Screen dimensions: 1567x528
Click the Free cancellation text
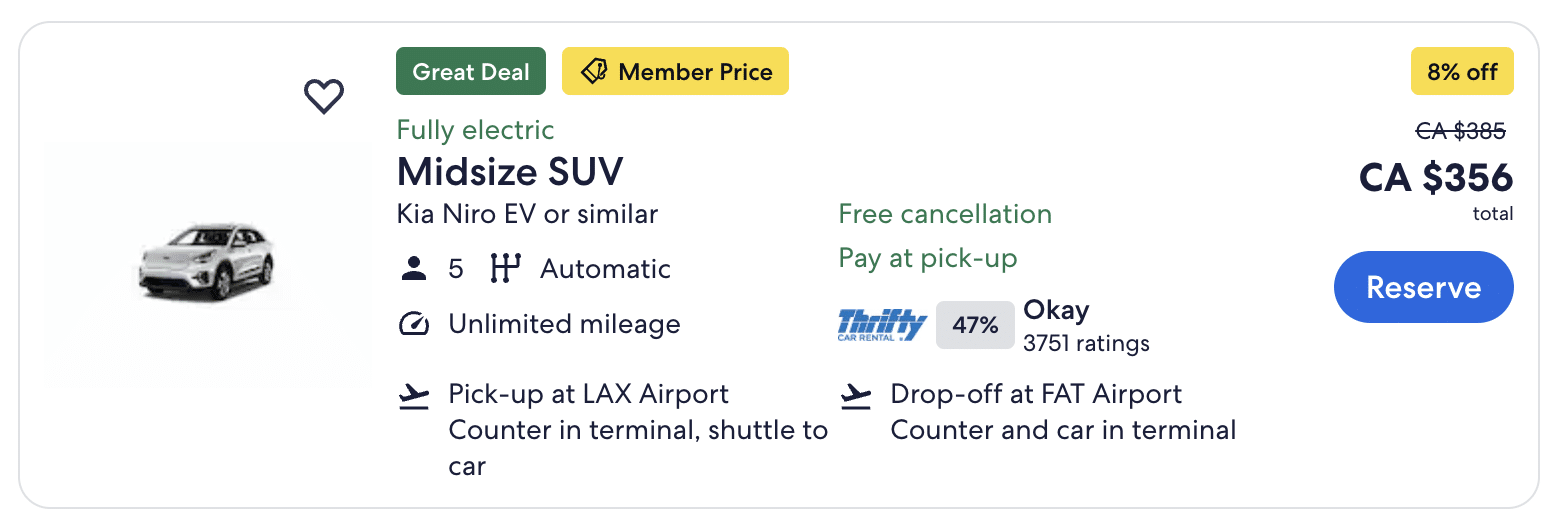944,214
